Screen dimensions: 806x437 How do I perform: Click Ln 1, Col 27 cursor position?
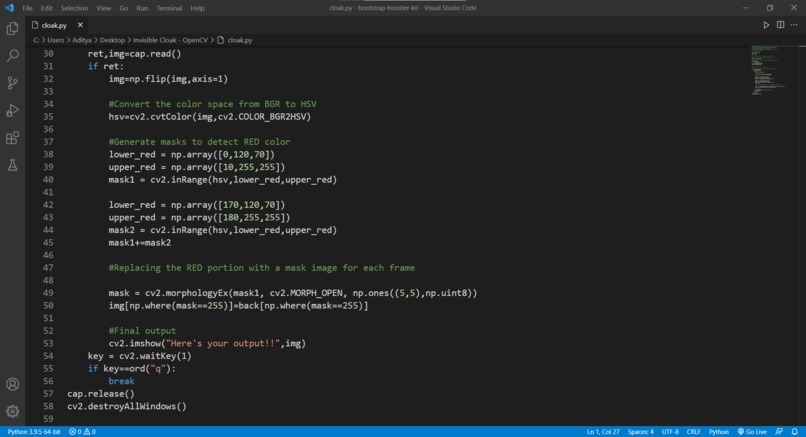click(603, 431)
